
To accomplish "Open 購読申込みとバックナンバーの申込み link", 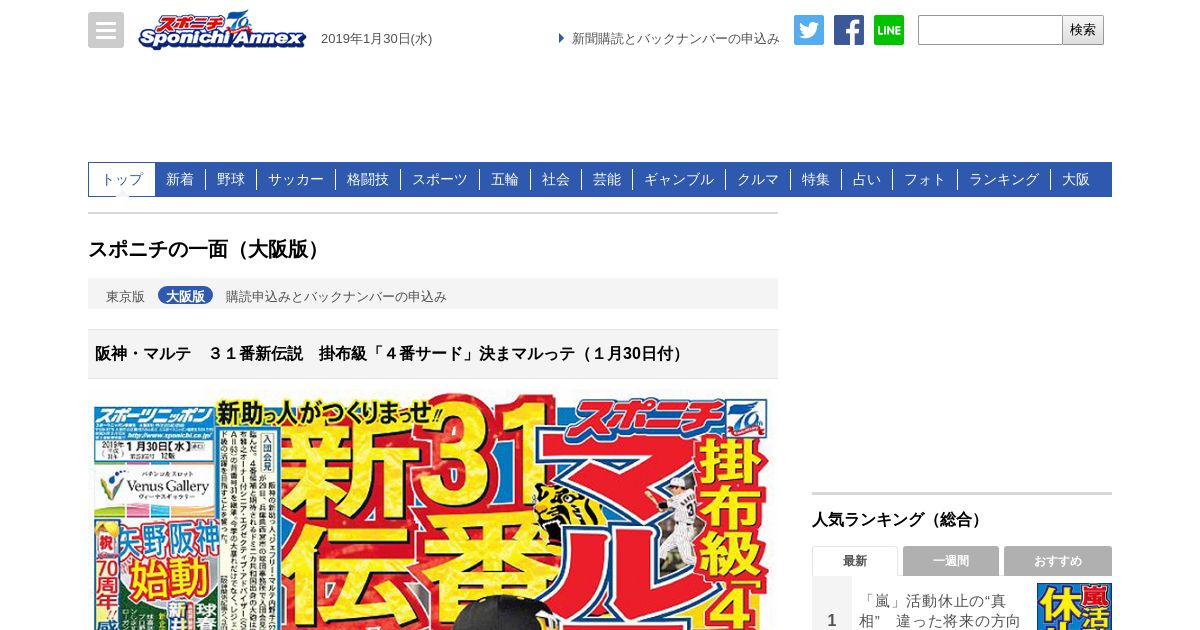I will tap(336, 296).
